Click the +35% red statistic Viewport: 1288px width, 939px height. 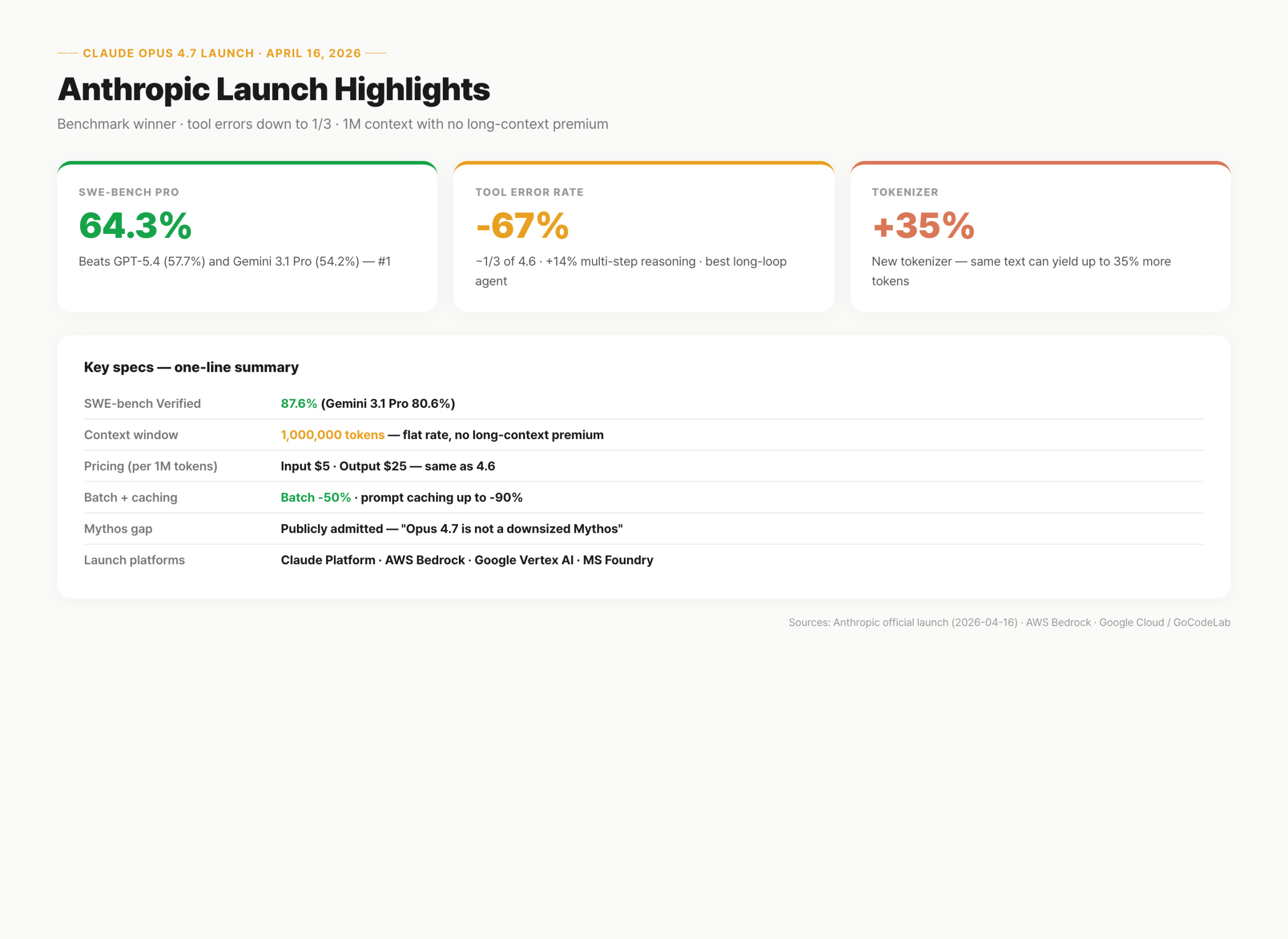(923, 226)
